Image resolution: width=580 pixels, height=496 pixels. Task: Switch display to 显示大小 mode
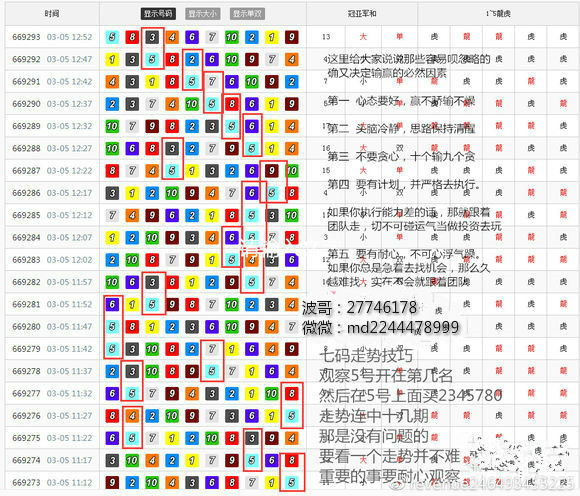[203, 14]
